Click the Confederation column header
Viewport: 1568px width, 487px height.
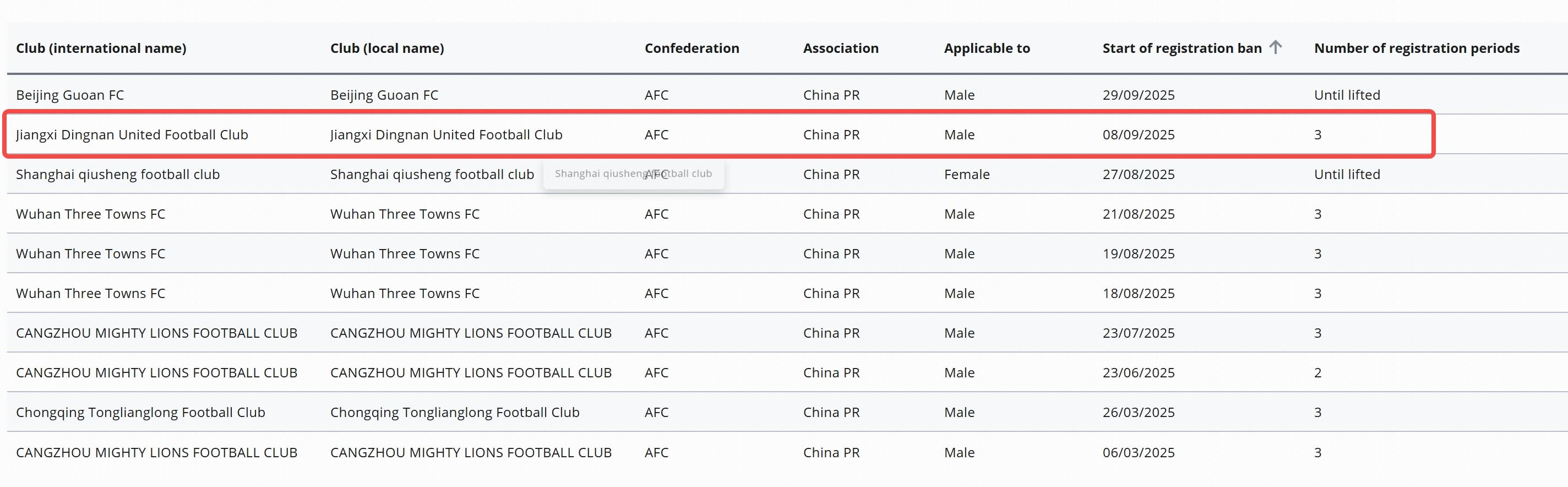(692, 48)
